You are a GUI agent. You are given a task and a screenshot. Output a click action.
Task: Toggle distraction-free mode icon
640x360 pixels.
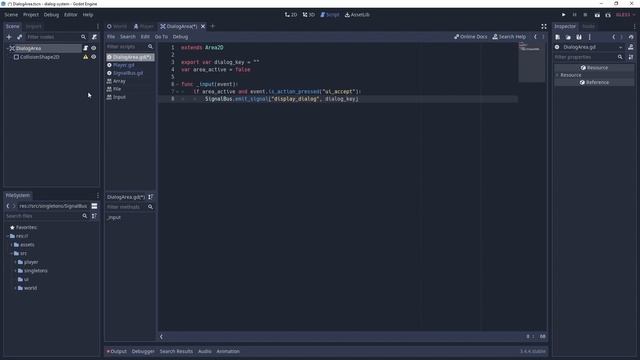(x=544, y=26)
